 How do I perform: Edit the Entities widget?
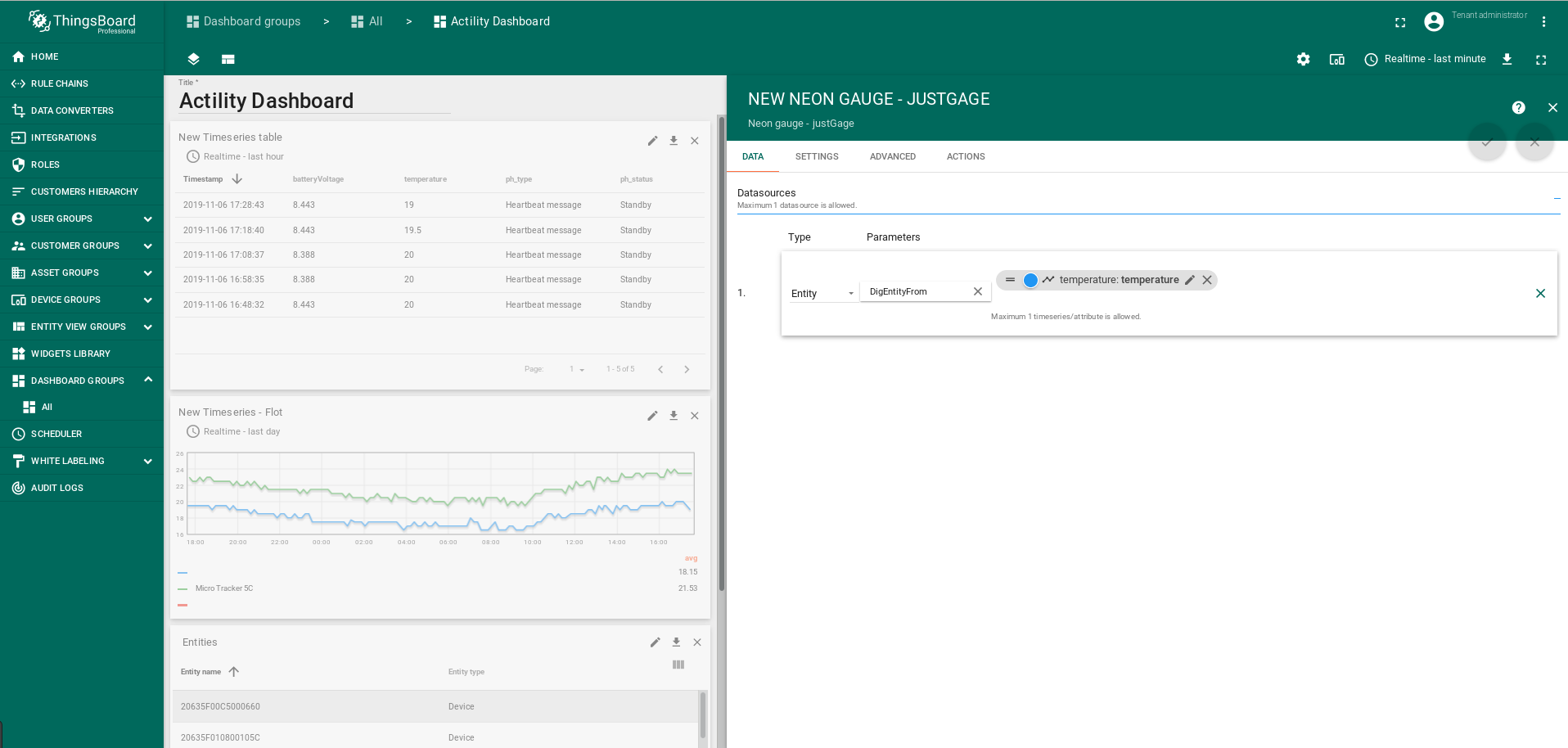click(655, 642)
